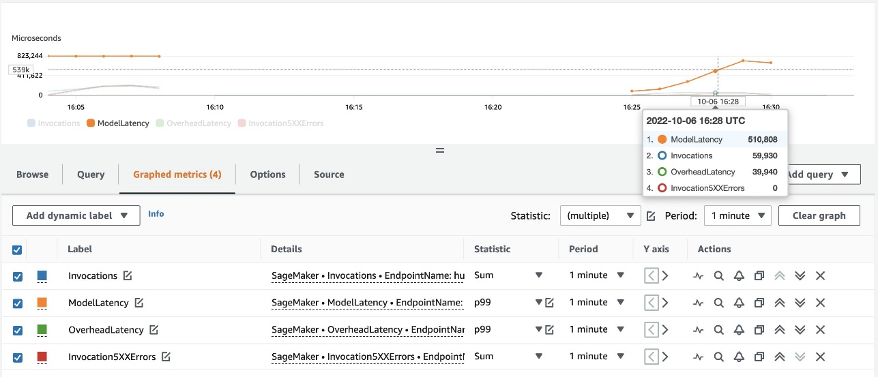Move the Invocations row down
The height and width of the screenshot is (377, 879).
coord(800,276)
